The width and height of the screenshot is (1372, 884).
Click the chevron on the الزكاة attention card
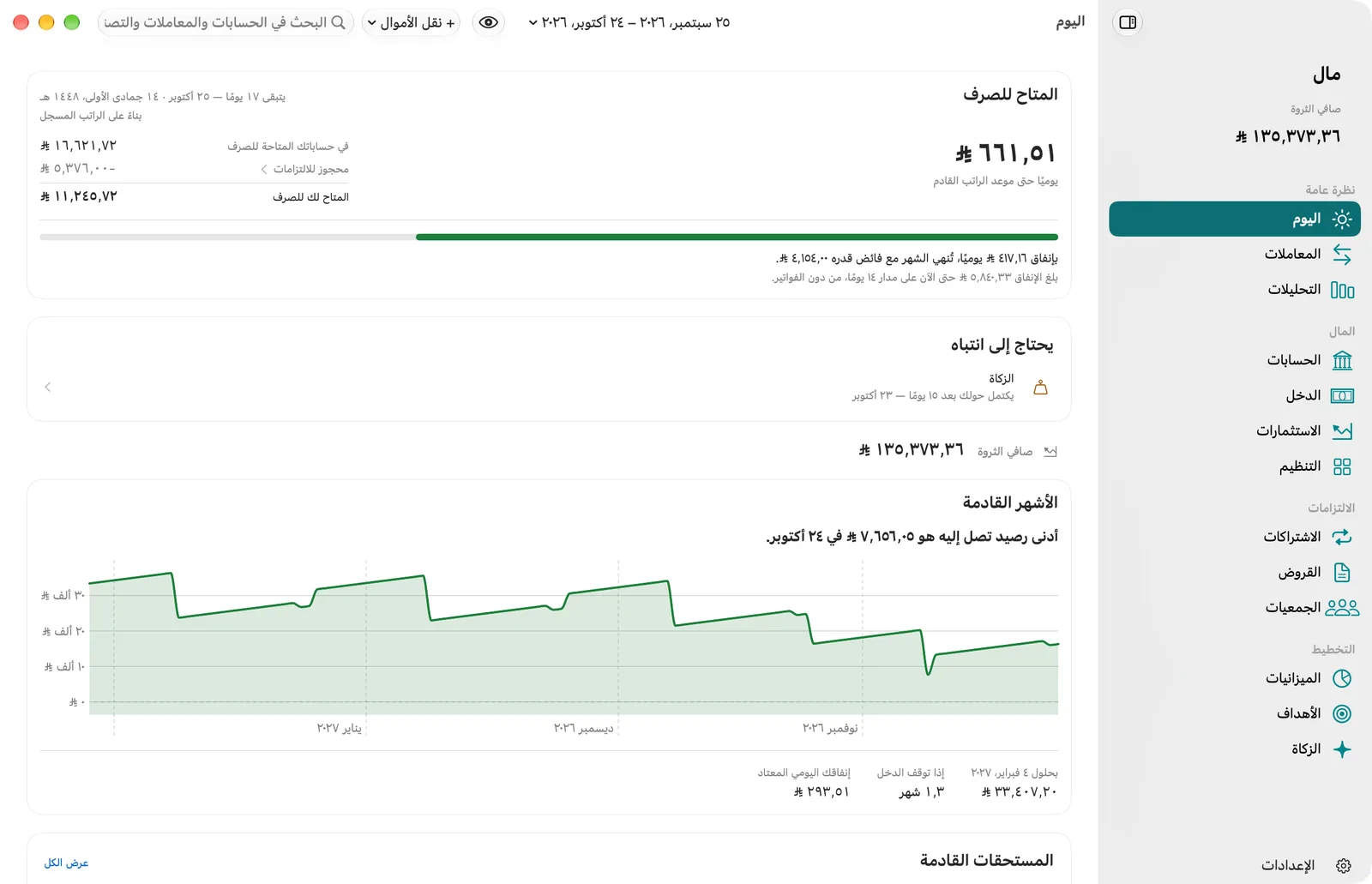(47, 388)
